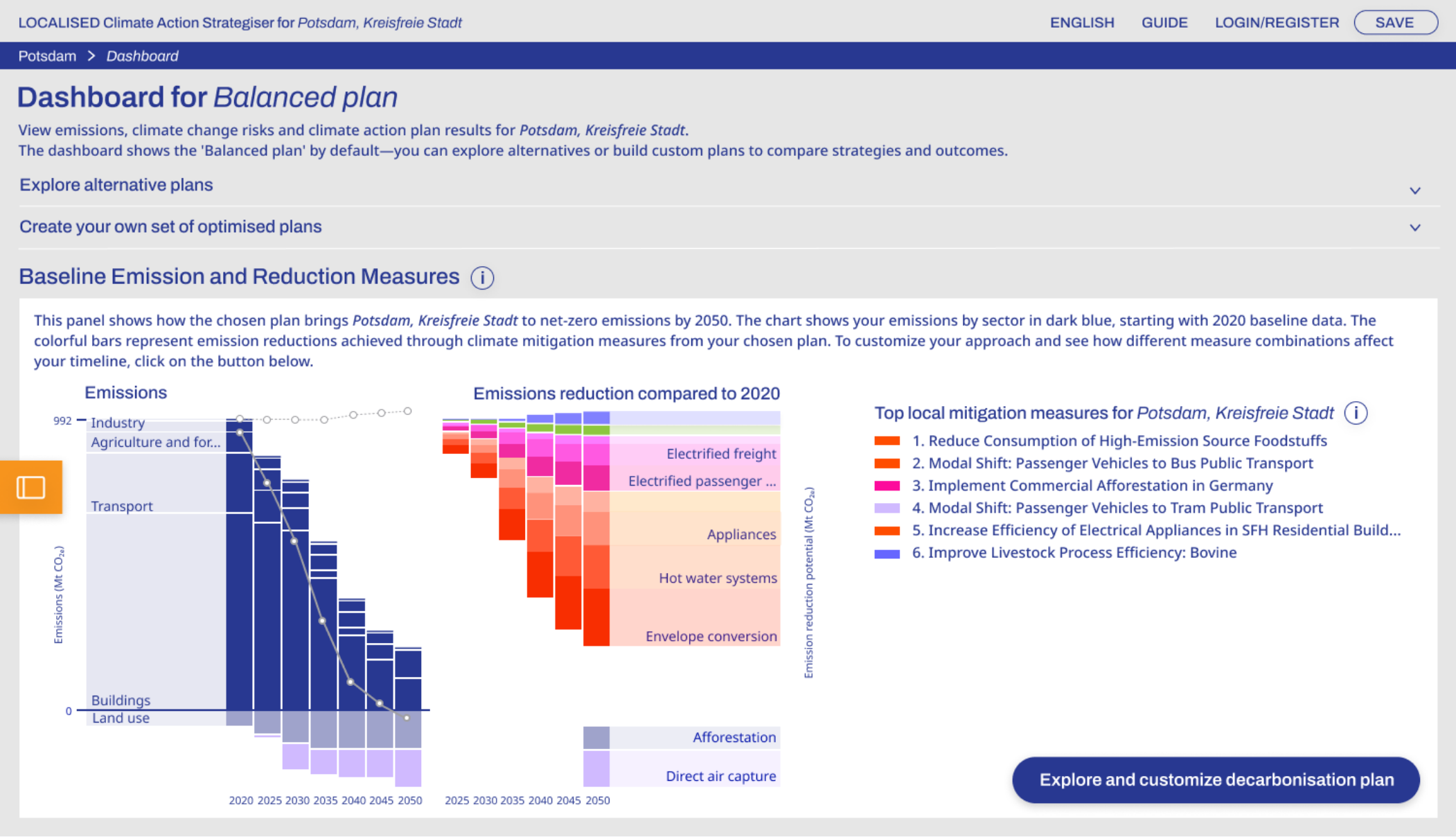Image resolution: width=1456 pixels, height=837 pixels.
Task: Click the Direct air capture legend swatch
Action: tap(596, 769)
